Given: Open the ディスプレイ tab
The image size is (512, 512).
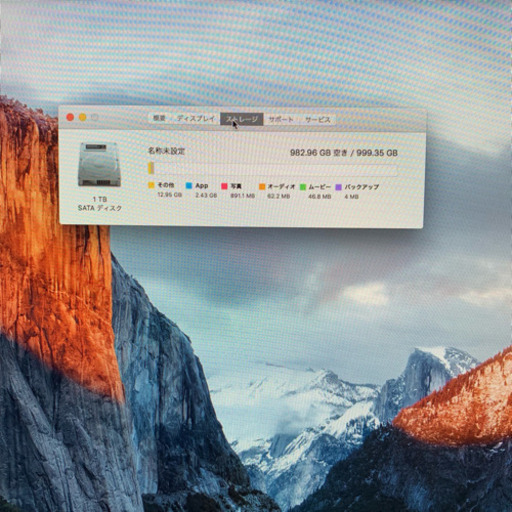Looking at the screenshot, I should (195, 119).
